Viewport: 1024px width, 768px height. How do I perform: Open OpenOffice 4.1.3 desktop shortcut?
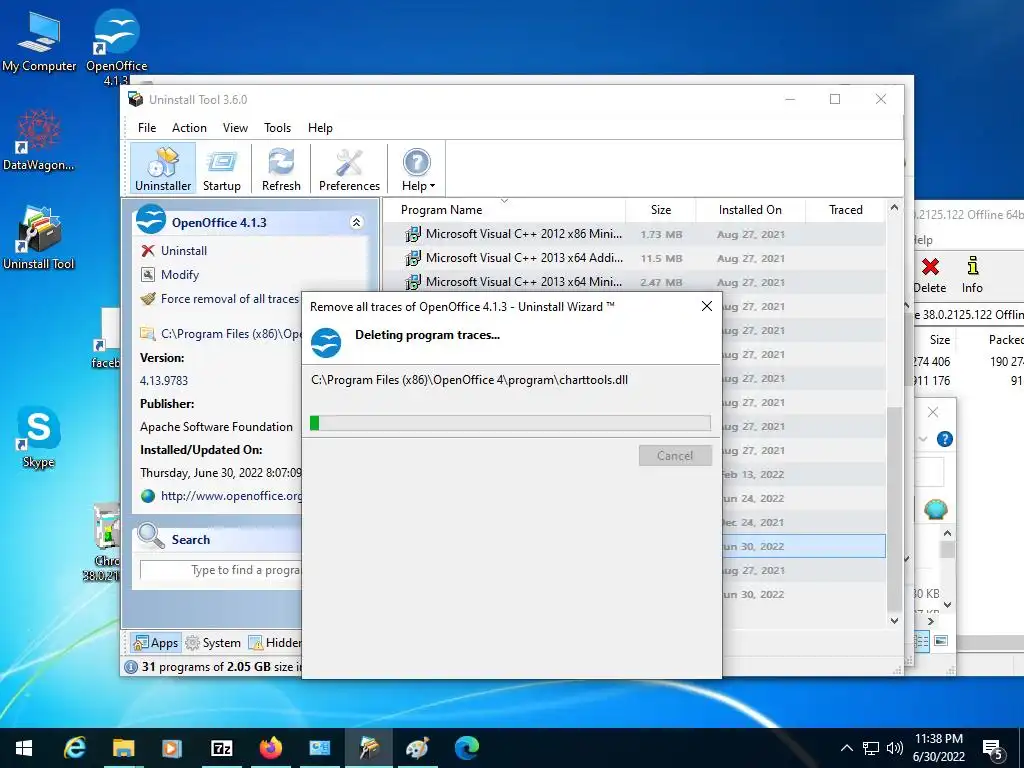pyautogui.click(x=116, y=46)
